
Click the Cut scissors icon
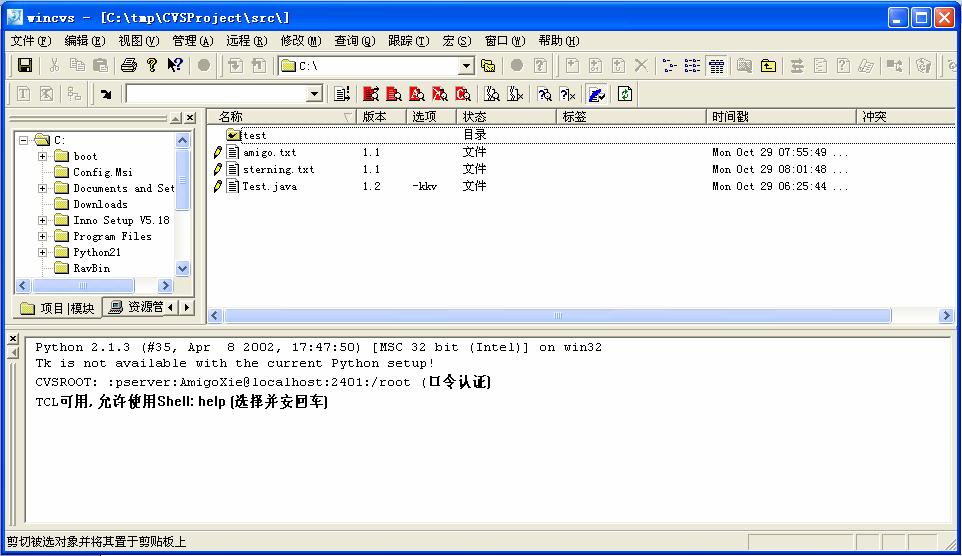tap(54, 66)
